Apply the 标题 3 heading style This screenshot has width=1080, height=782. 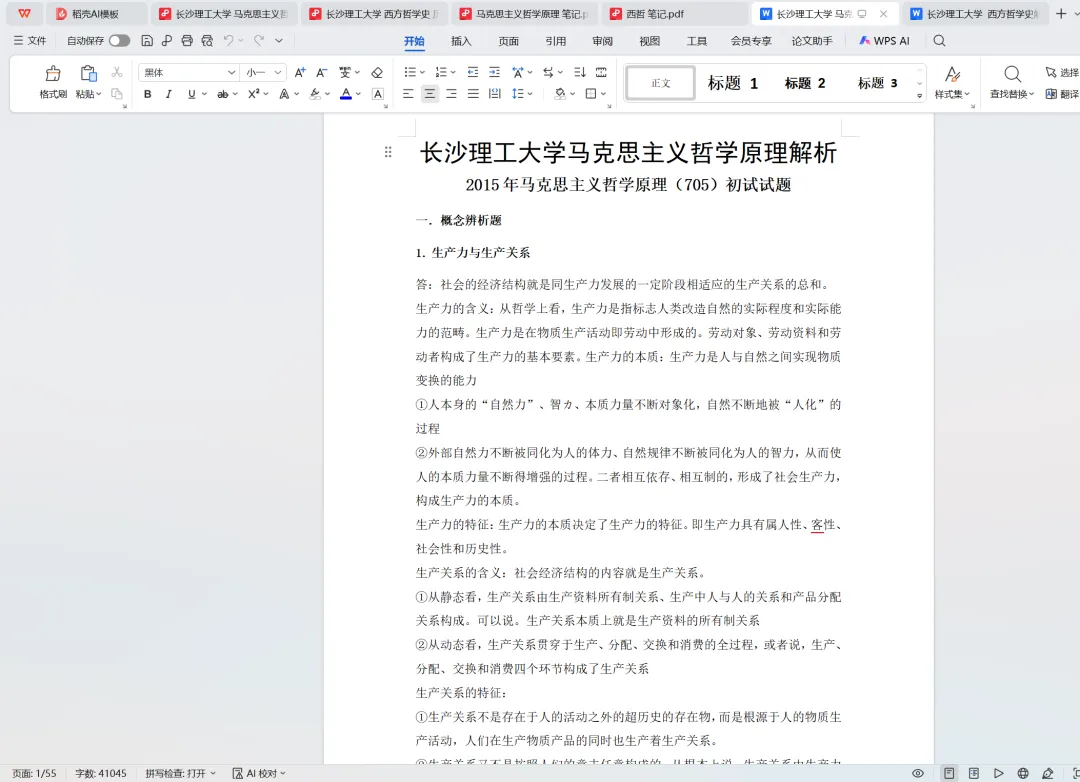(x=877, y=83)
